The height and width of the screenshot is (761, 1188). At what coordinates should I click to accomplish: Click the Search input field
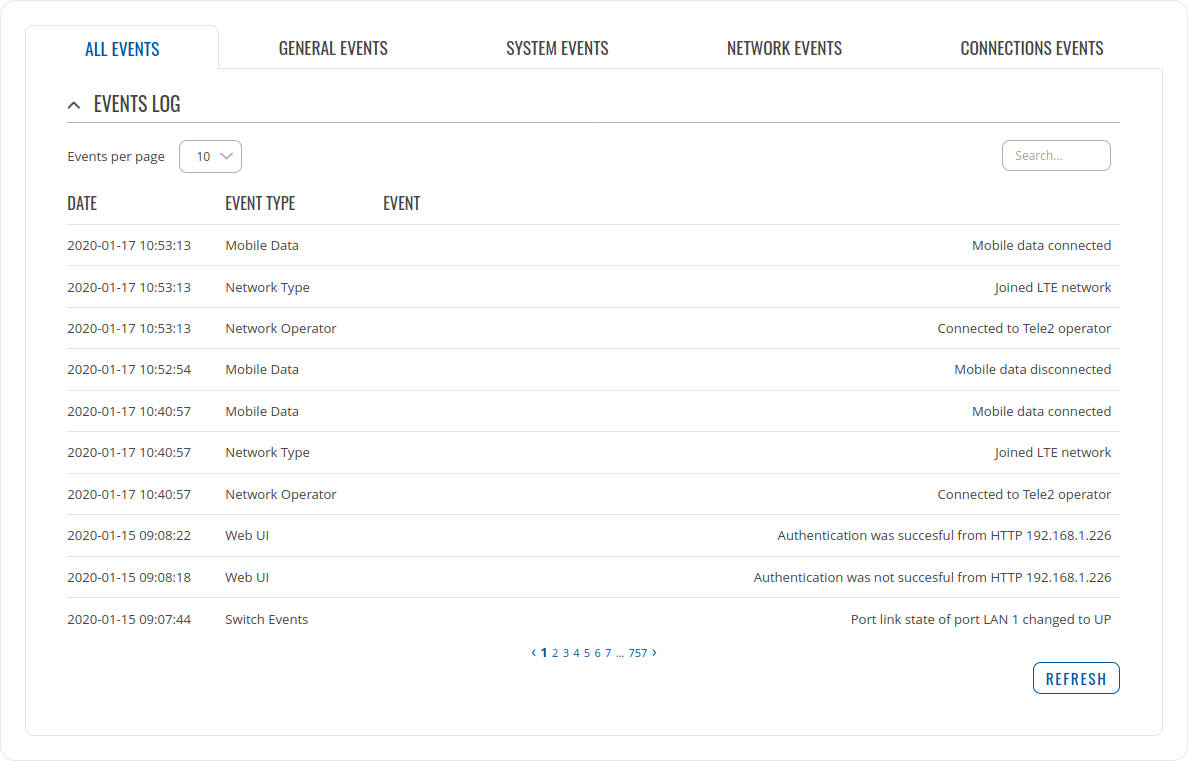tap(1055, 156)
